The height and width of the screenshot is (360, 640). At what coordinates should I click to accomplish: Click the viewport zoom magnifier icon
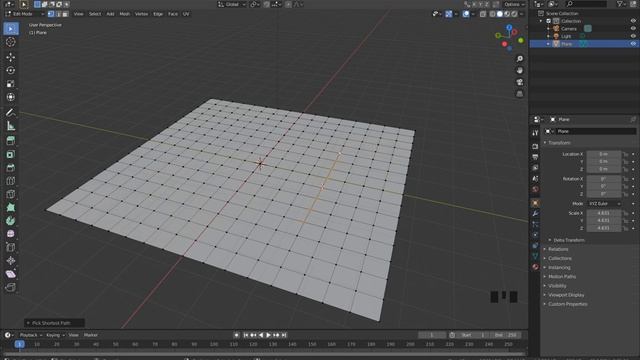[520, 59]
